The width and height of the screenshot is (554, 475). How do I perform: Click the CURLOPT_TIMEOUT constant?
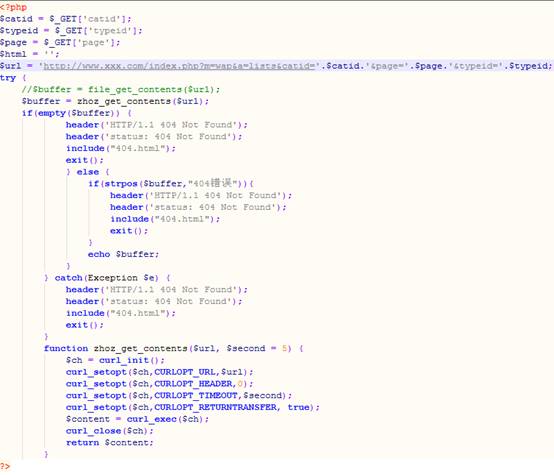point(196,395)
